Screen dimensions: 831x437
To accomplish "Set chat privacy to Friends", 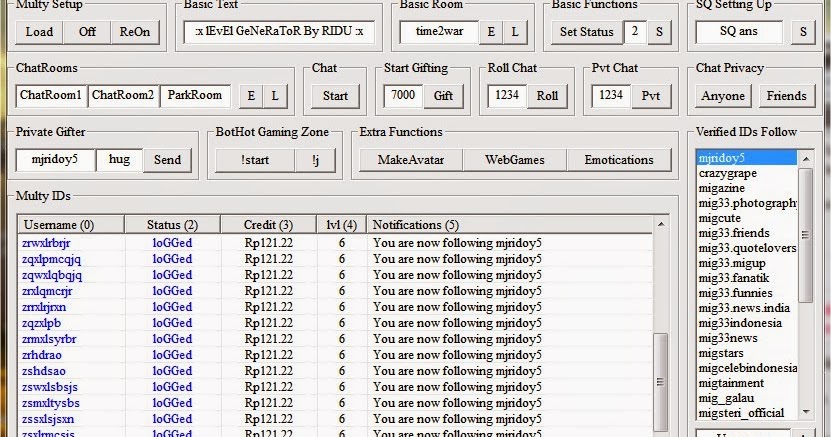I will [x=786, y=96].
